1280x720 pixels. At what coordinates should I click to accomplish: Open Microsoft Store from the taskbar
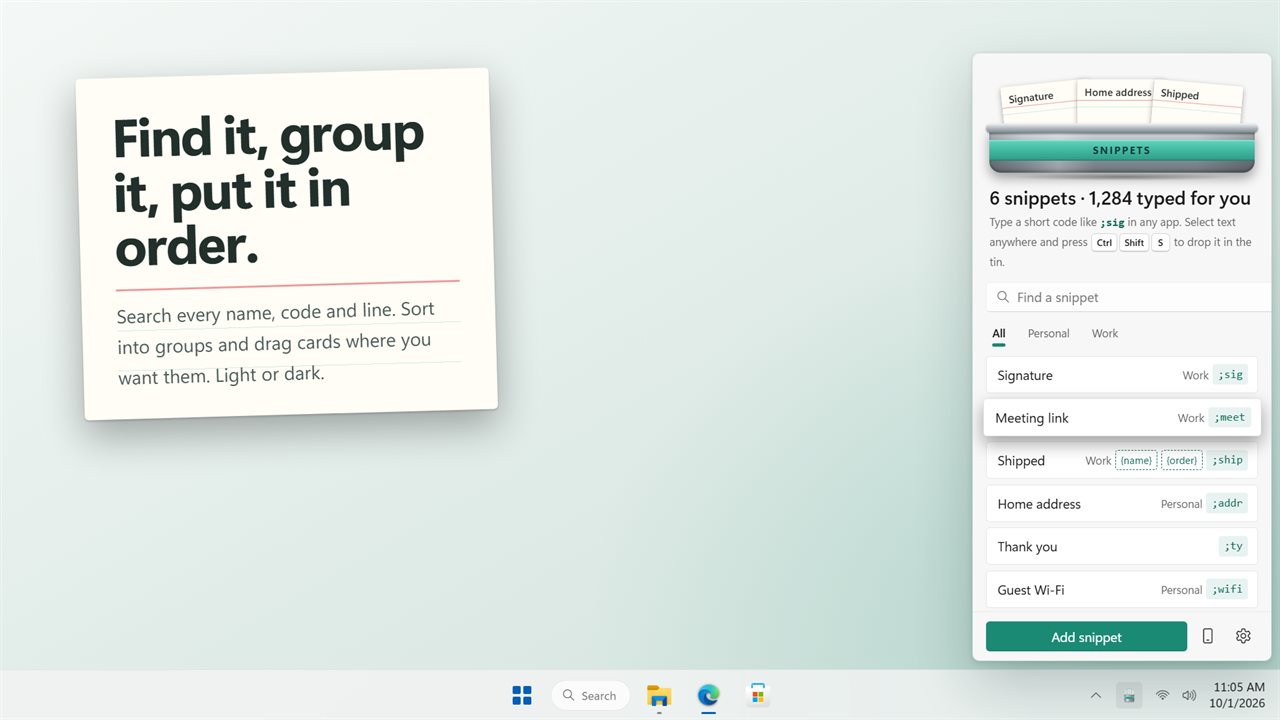coord(758,695)
